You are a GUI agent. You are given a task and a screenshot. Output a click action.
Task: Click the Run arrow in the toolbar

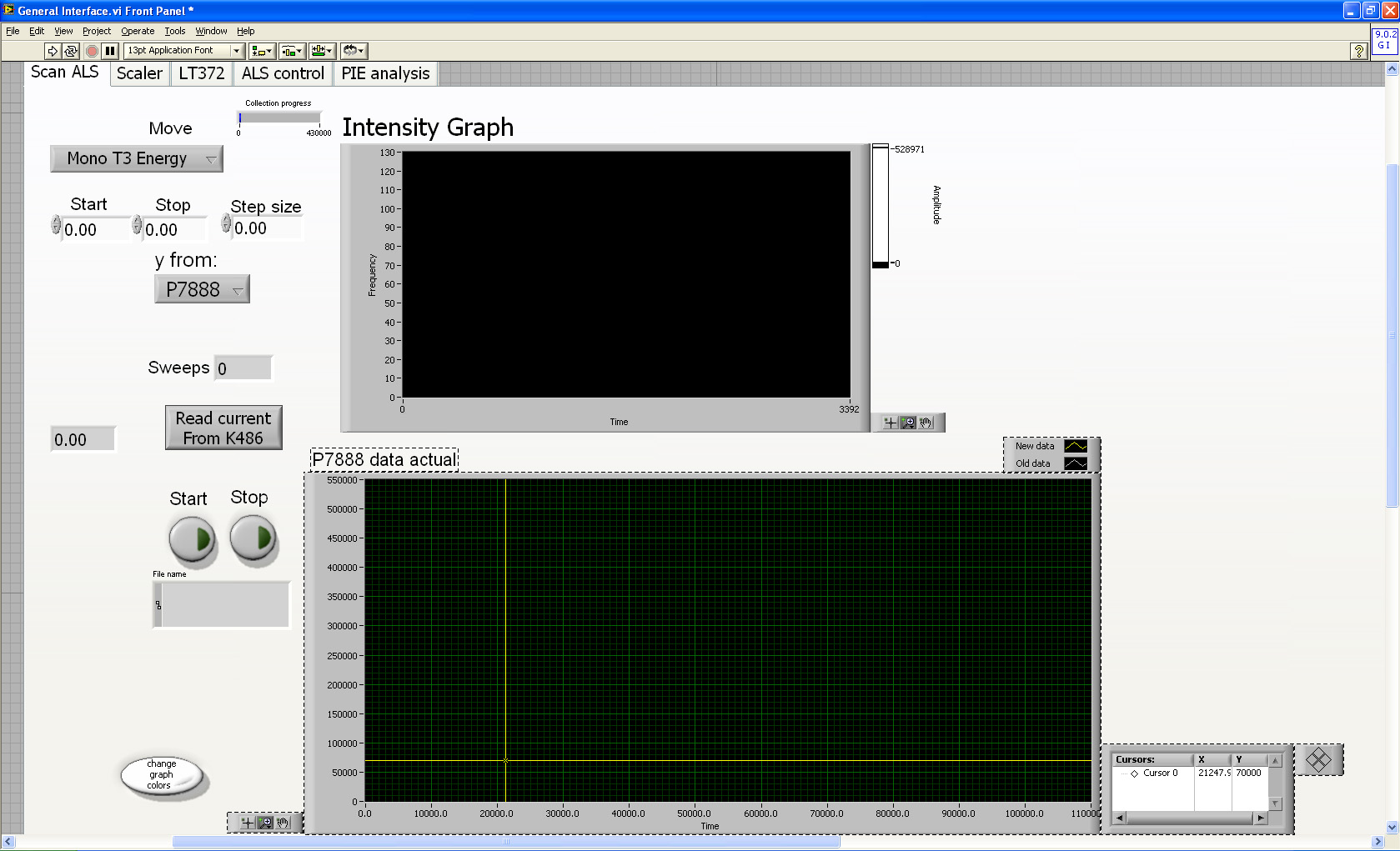point(53,51)
